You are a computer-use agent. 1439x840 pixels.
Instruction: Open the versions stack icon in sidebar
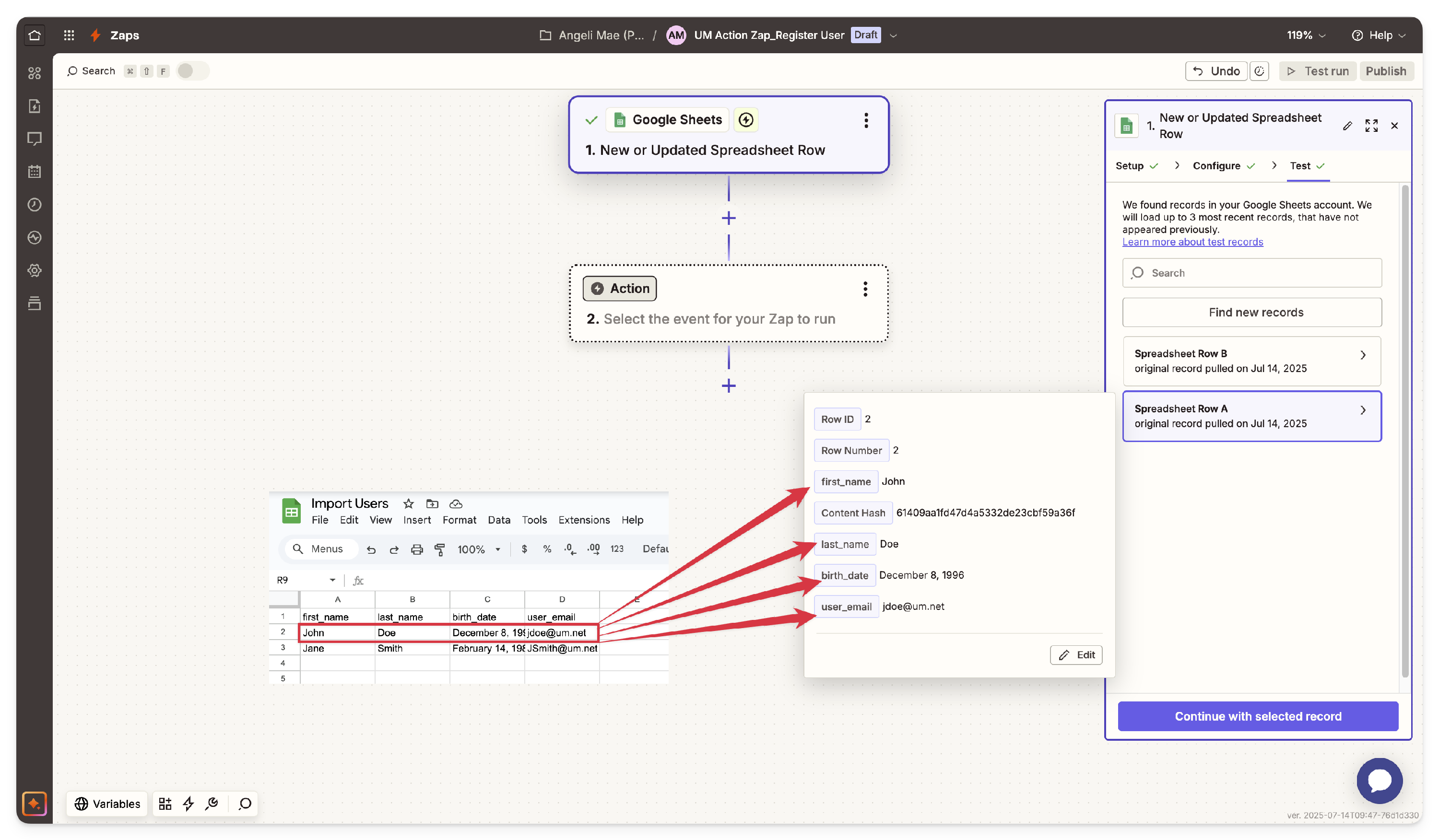click(34, 303)
